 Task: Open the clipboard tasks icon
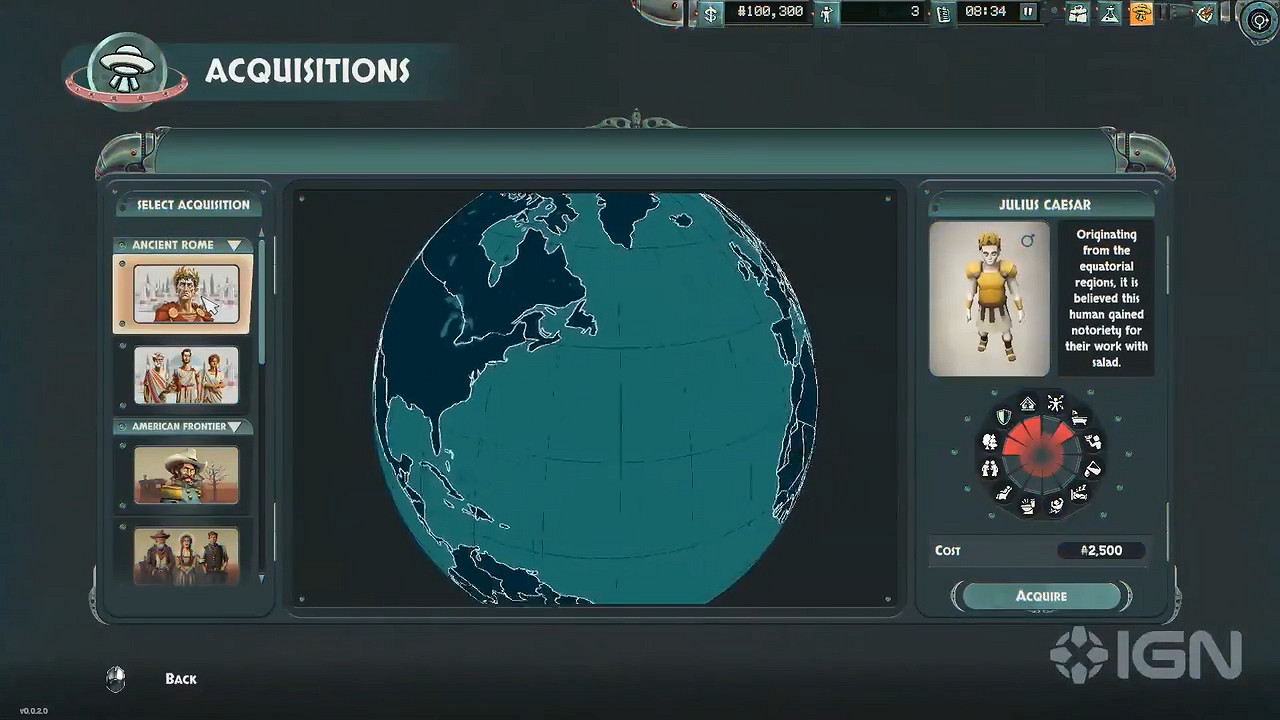(944, 13)
